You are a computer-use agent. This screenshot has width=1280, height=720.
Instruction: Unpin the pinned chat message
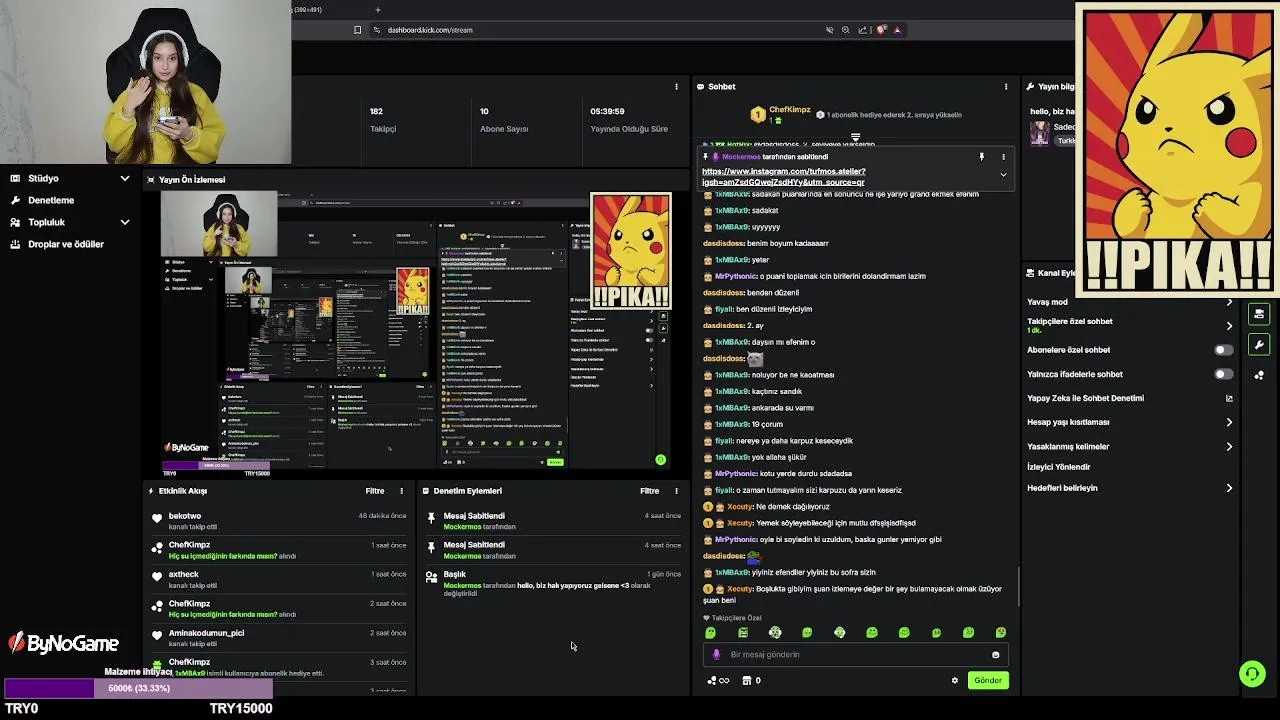tap(981, 157)
